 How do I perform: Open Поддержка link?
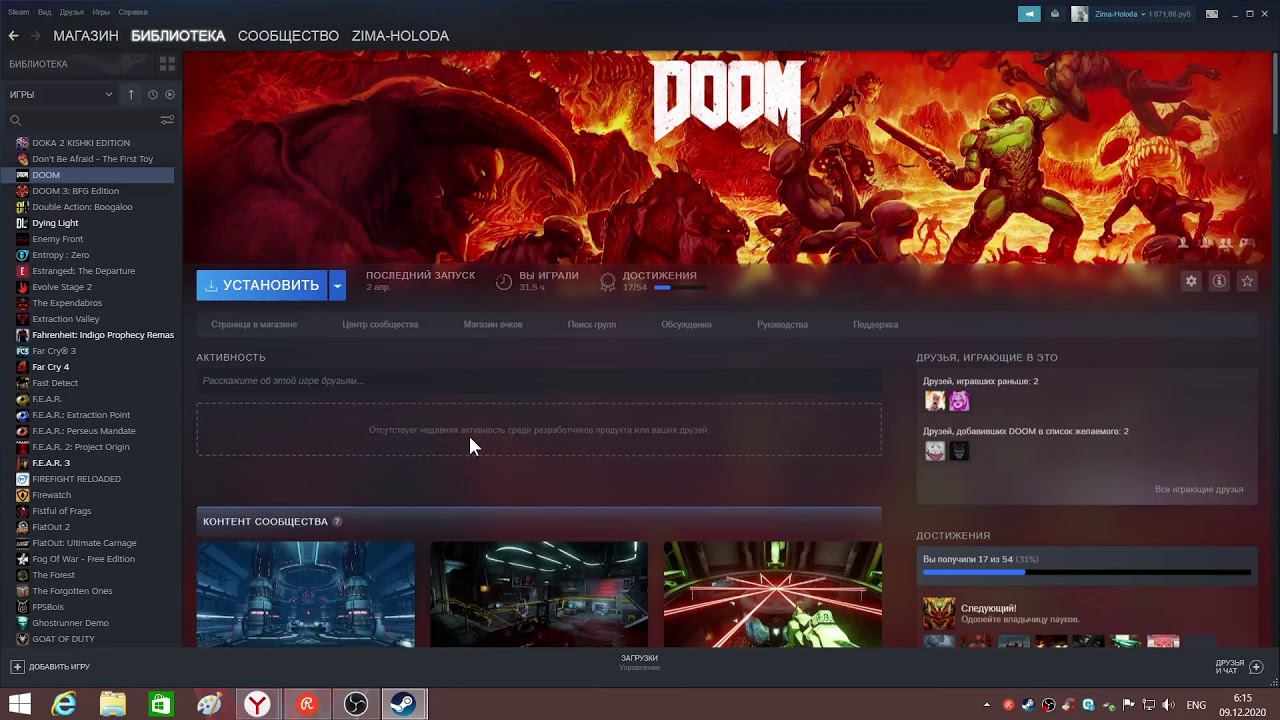[875, 324]
